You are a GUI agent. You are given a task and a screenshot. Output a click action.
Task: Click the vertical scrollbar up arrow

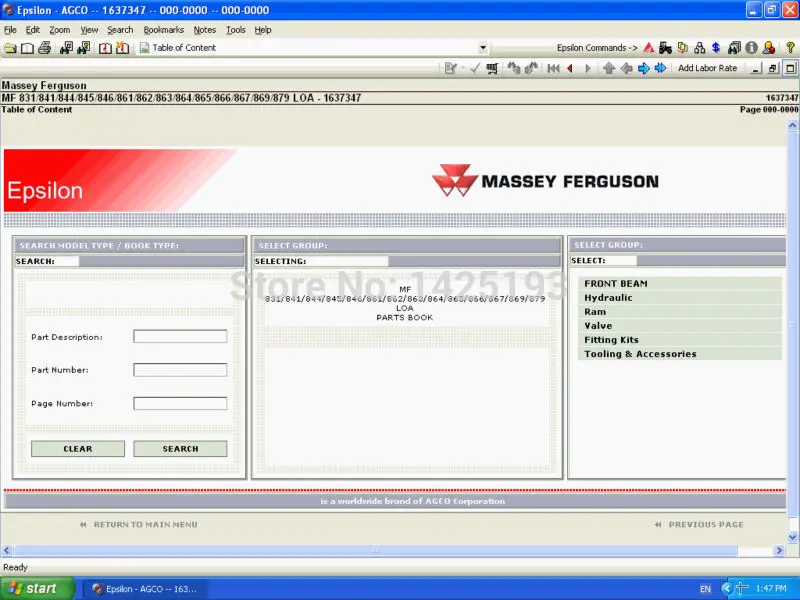[792, 126]
